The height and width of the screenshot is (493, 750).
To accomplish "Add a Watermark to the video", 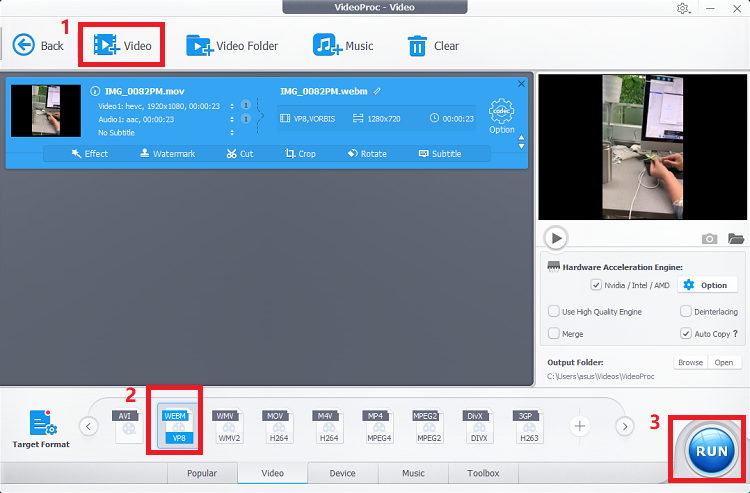I will click(x=167, y=153).
